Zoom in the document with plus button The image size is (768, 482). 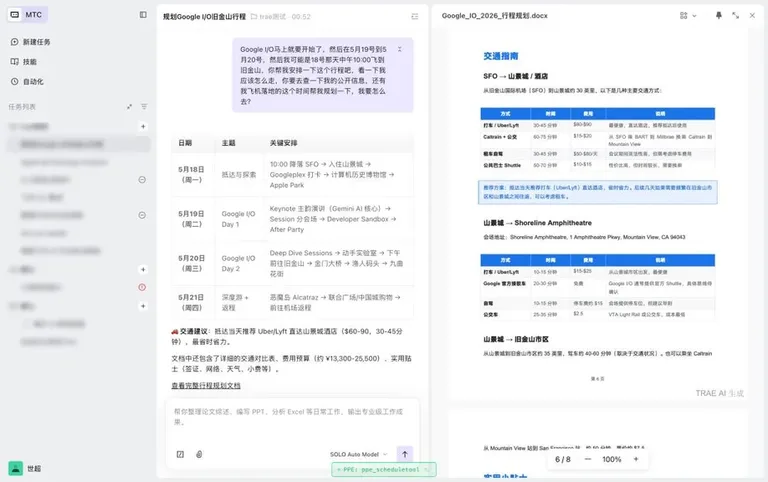tap(636, 459)
